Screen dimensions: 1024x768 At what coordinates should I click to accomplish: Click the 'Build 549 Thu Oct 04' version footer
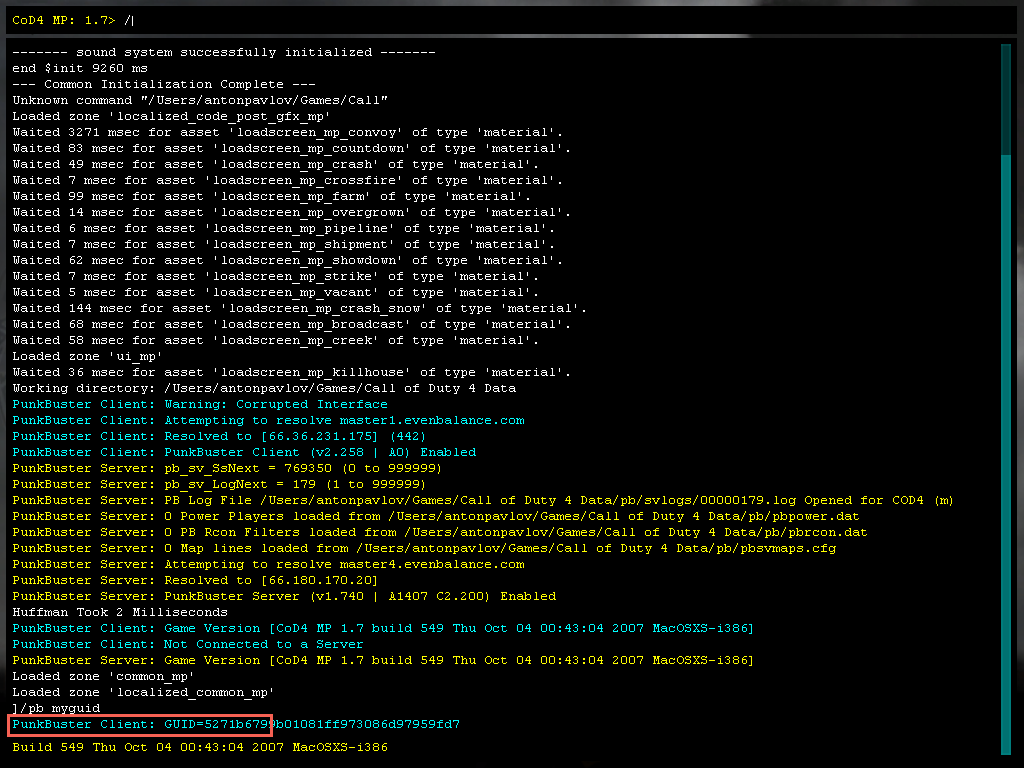(x=200, y=747)
